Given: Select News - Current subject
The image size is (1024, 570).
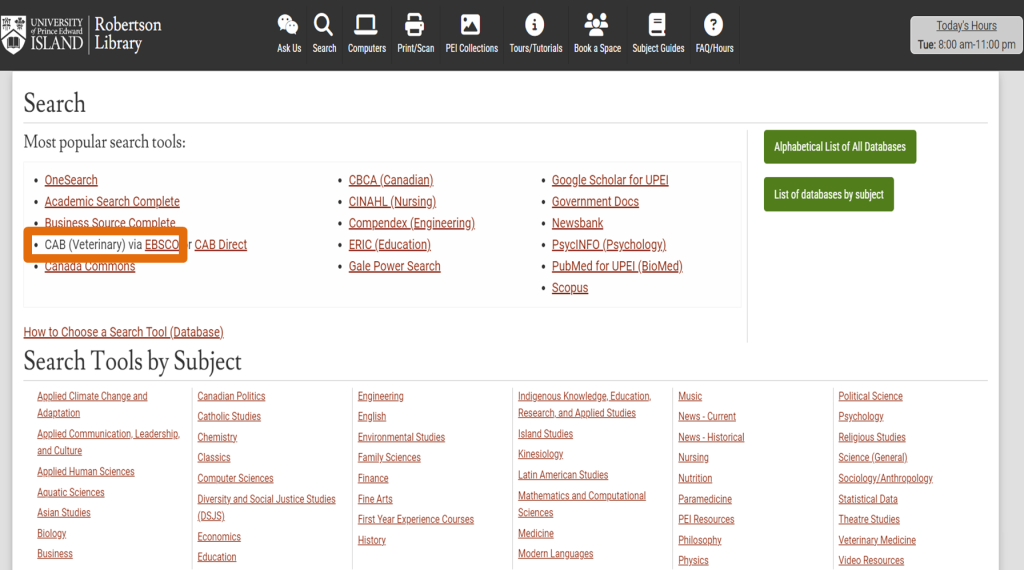Looking at the screenshot, I should 707,417.
